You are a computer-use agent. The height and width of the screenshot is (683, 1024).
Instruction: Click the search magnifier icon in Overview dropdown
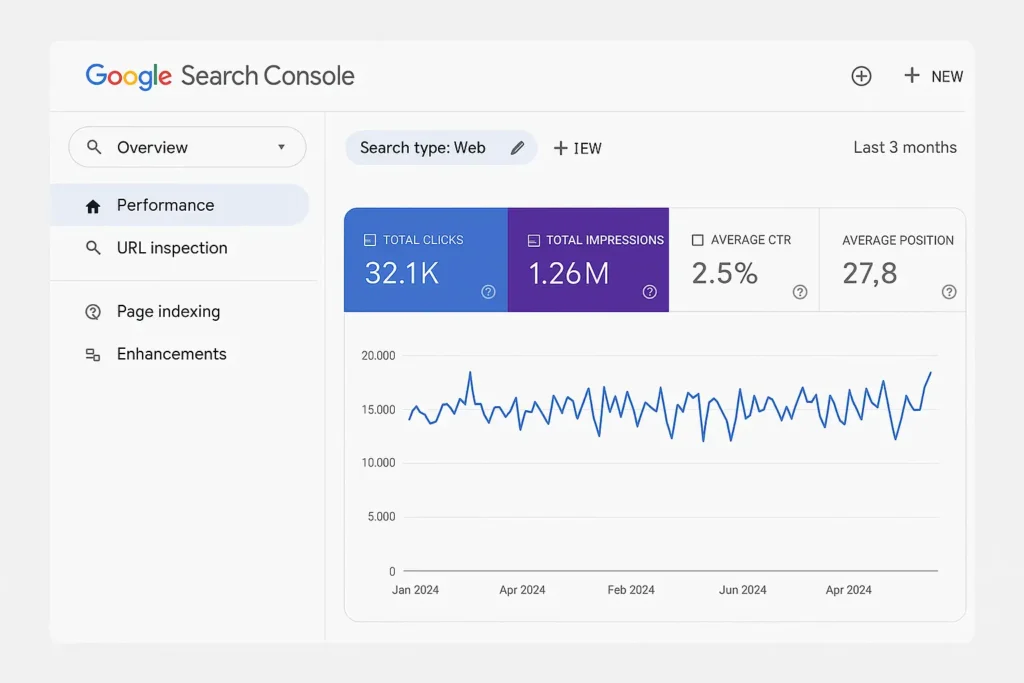tap(93, 147)
